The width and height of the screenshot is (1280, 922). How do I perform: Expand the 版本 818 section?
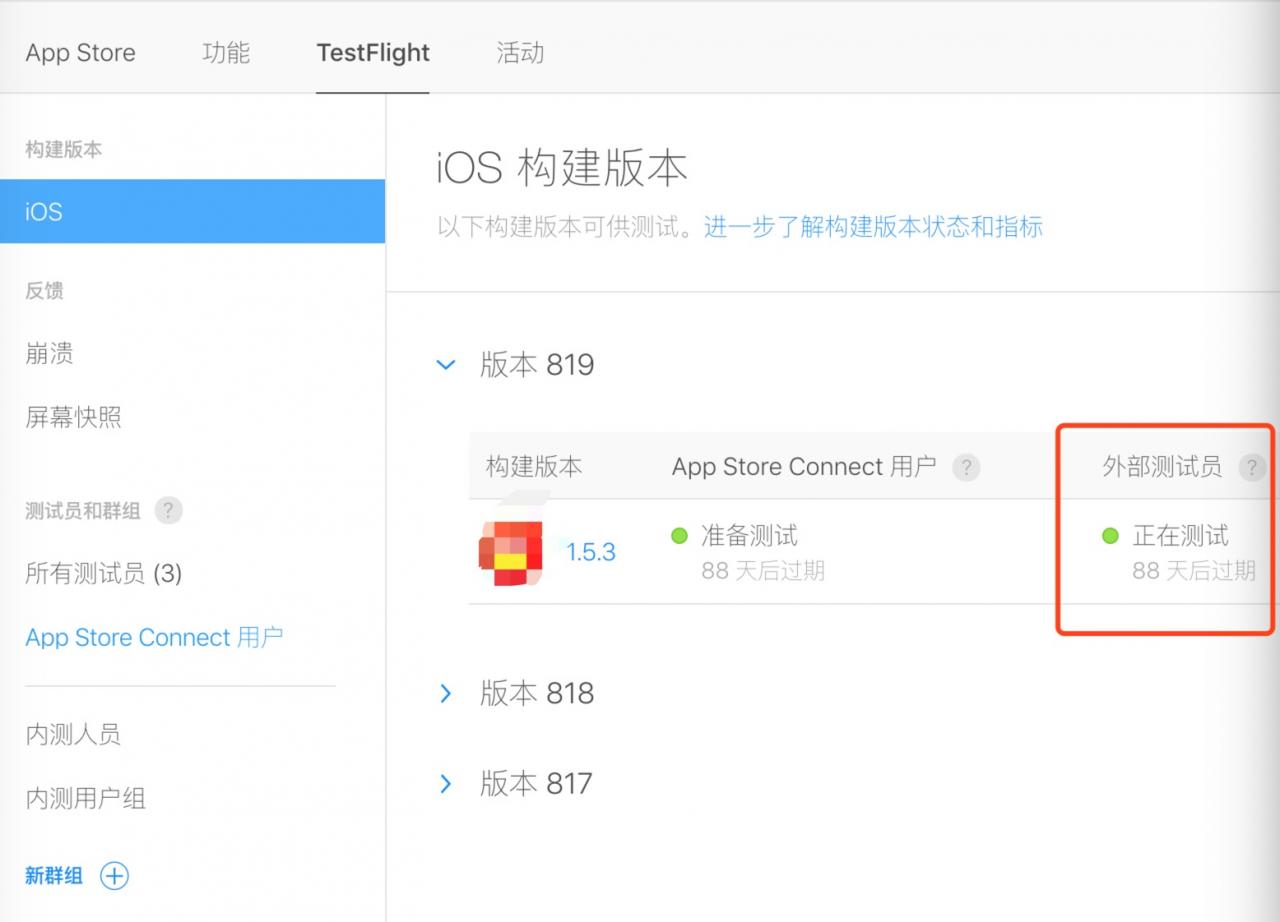pyautogui.click(x=446, y=693)
